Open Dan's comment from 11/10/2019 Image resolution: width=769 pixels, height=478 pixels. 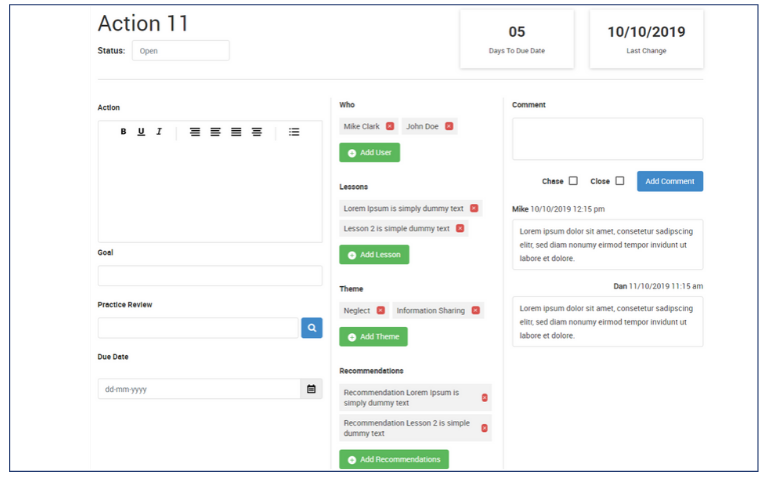[608, 322]
